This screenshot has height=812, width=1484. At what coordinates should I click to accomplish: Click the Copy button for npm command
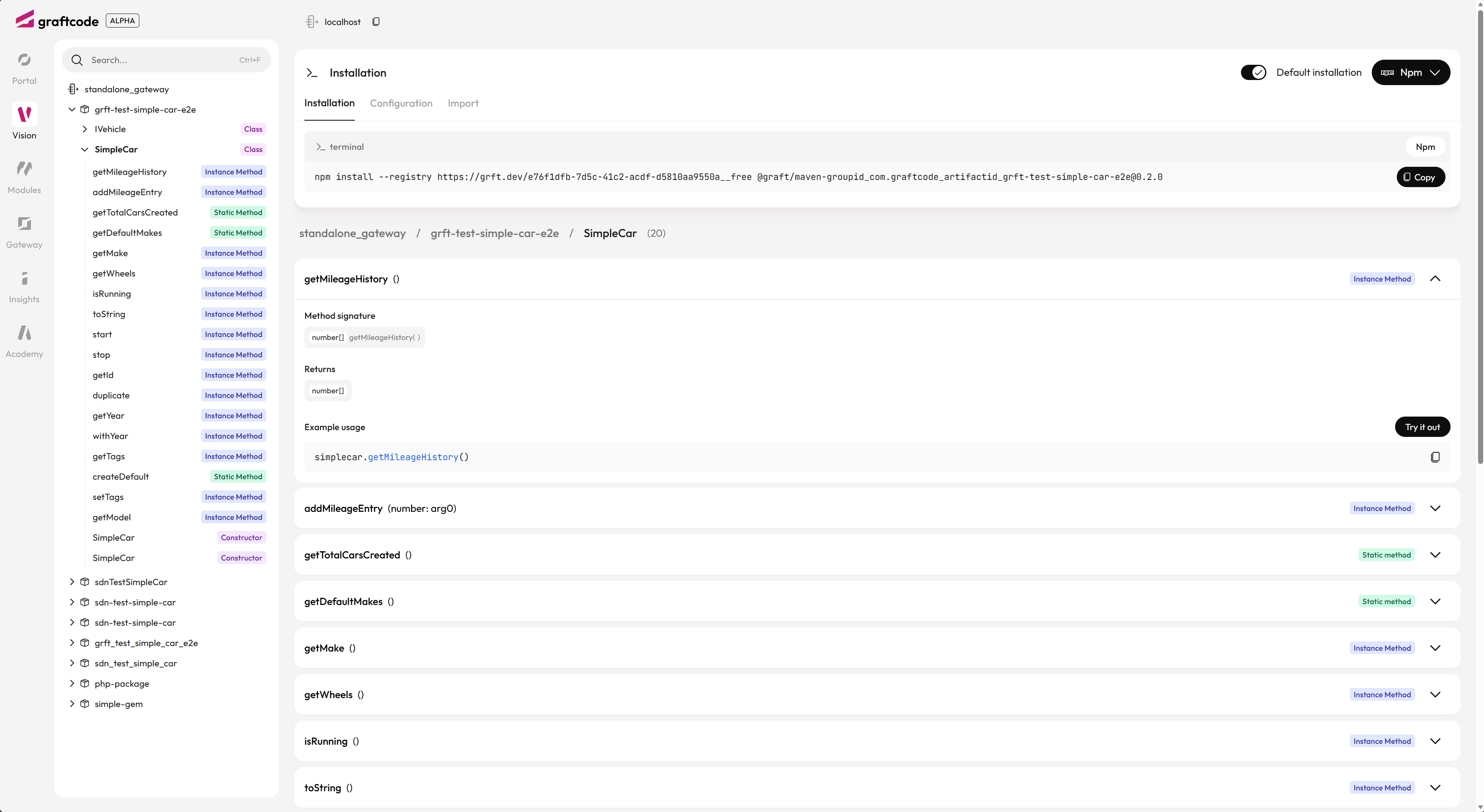(1420, 177)
